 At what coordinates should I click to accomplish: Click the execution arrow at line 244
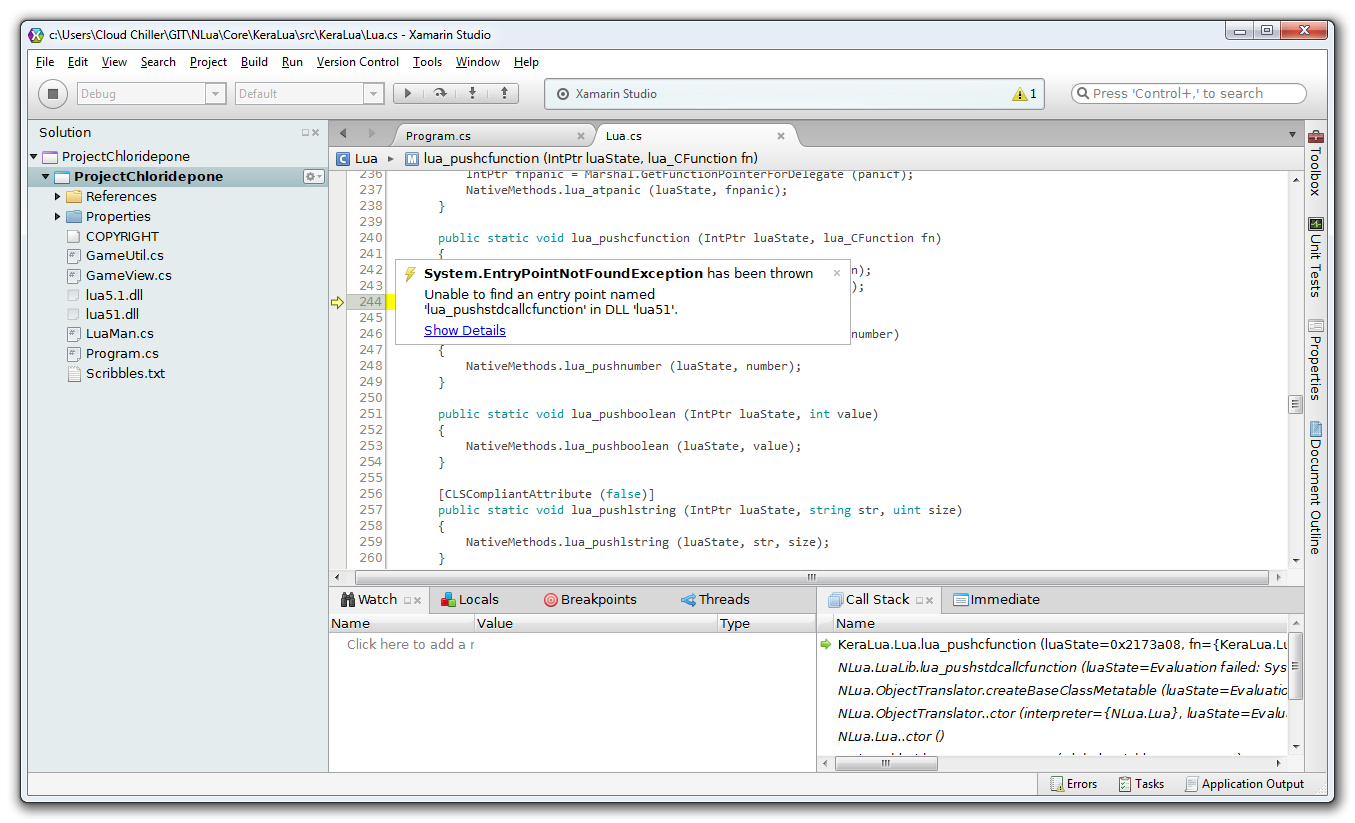coord(338,302)
